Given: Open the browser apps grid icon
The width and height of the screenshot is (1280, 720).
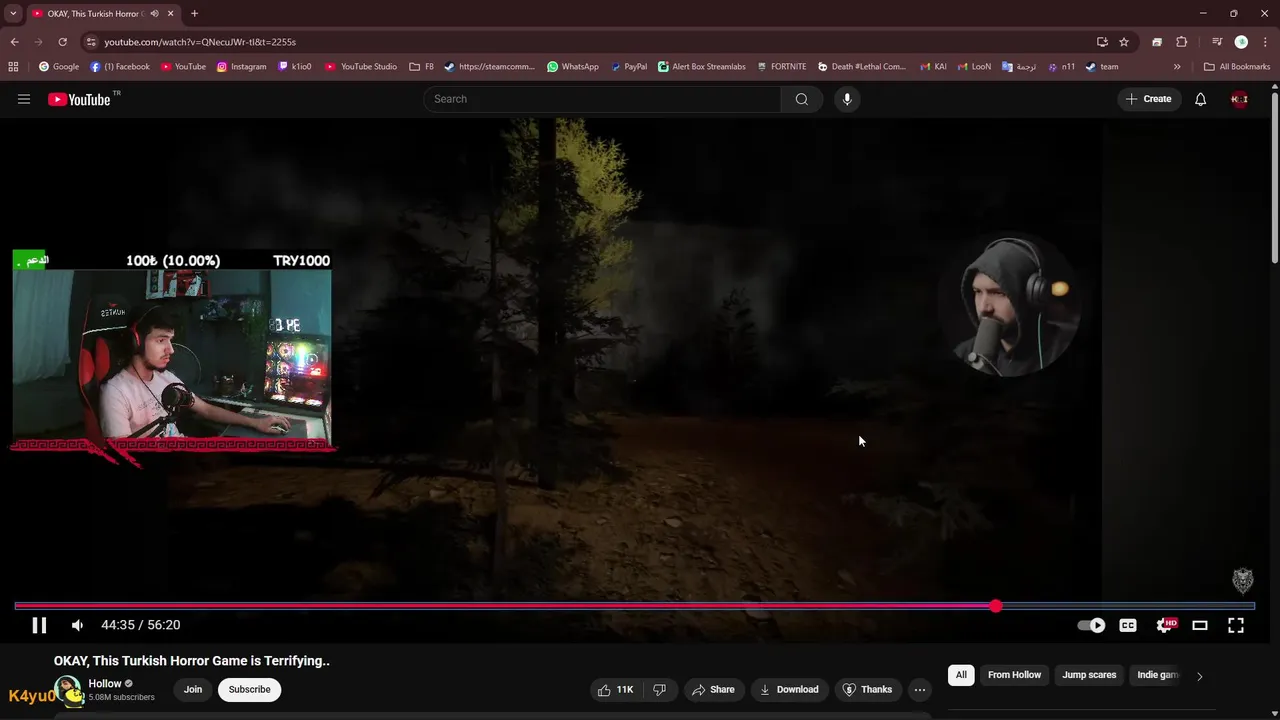Looking at the screenshot, I should click(x=13, y=67).
